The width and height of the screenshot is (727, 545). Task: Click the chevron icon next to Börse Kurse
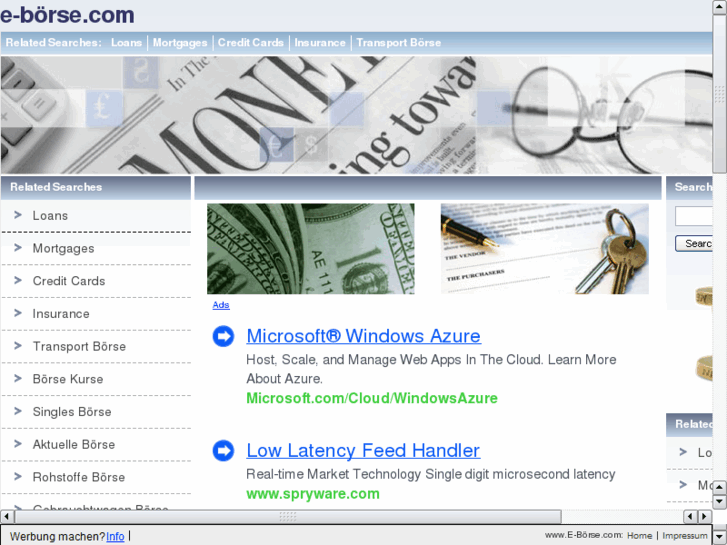18,378
